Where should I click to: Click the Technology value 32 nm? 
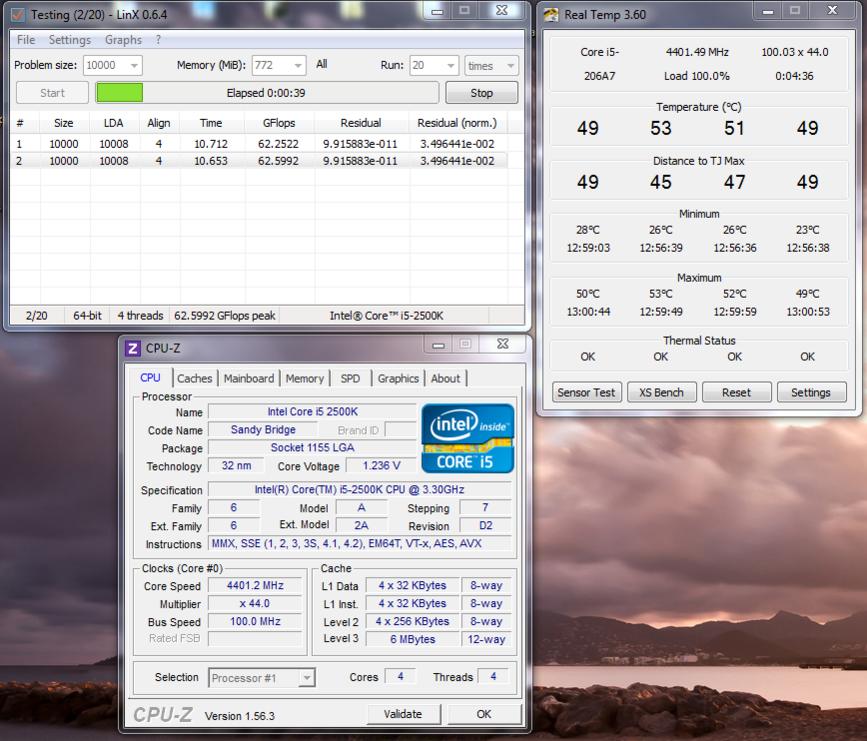tap(236, 466)
